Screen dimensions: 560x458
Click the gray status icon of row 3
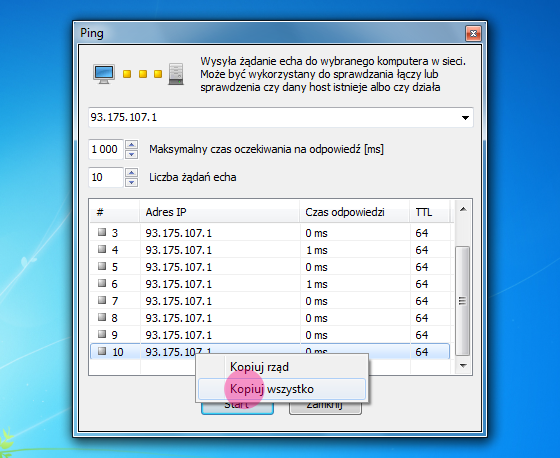(102, 232)
